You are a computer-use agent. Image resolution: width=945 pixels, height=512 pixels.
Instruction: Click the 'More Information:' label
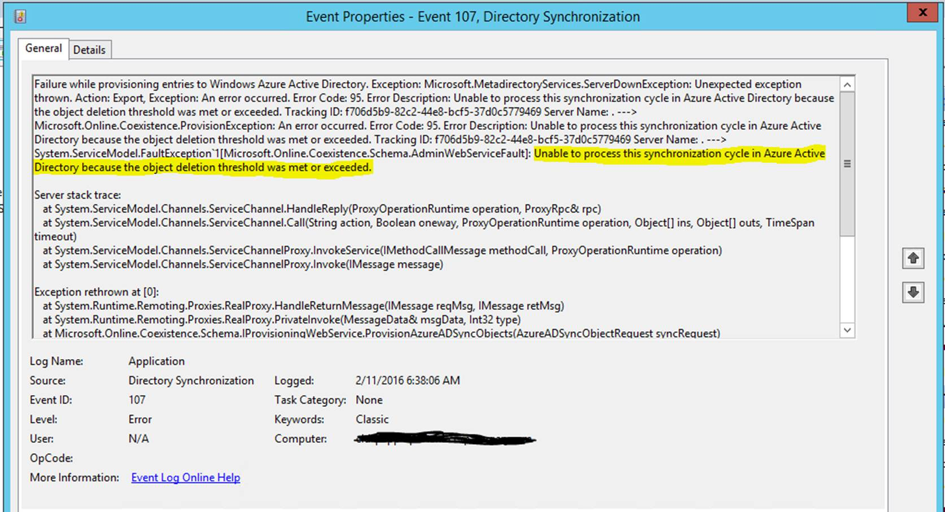[75, 478]
